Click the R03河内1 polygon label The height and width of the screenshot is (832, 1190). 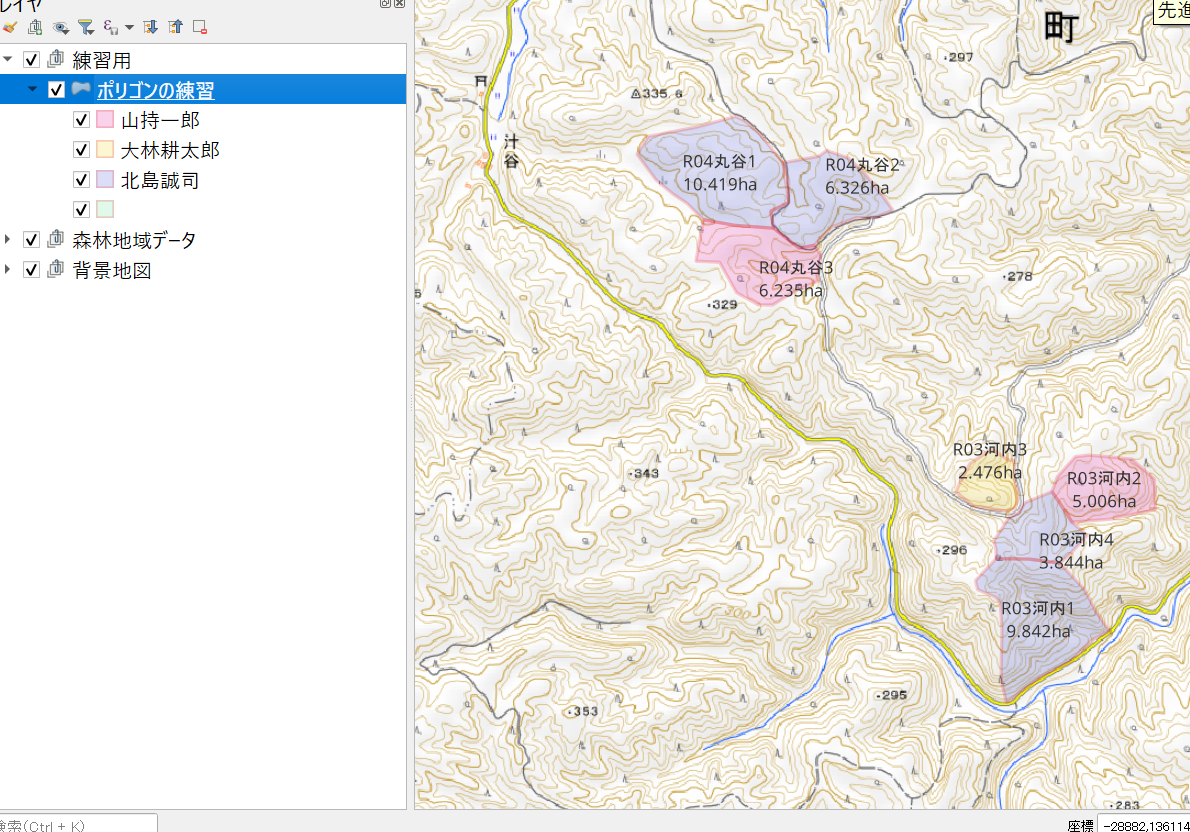tap(1037, 608)
